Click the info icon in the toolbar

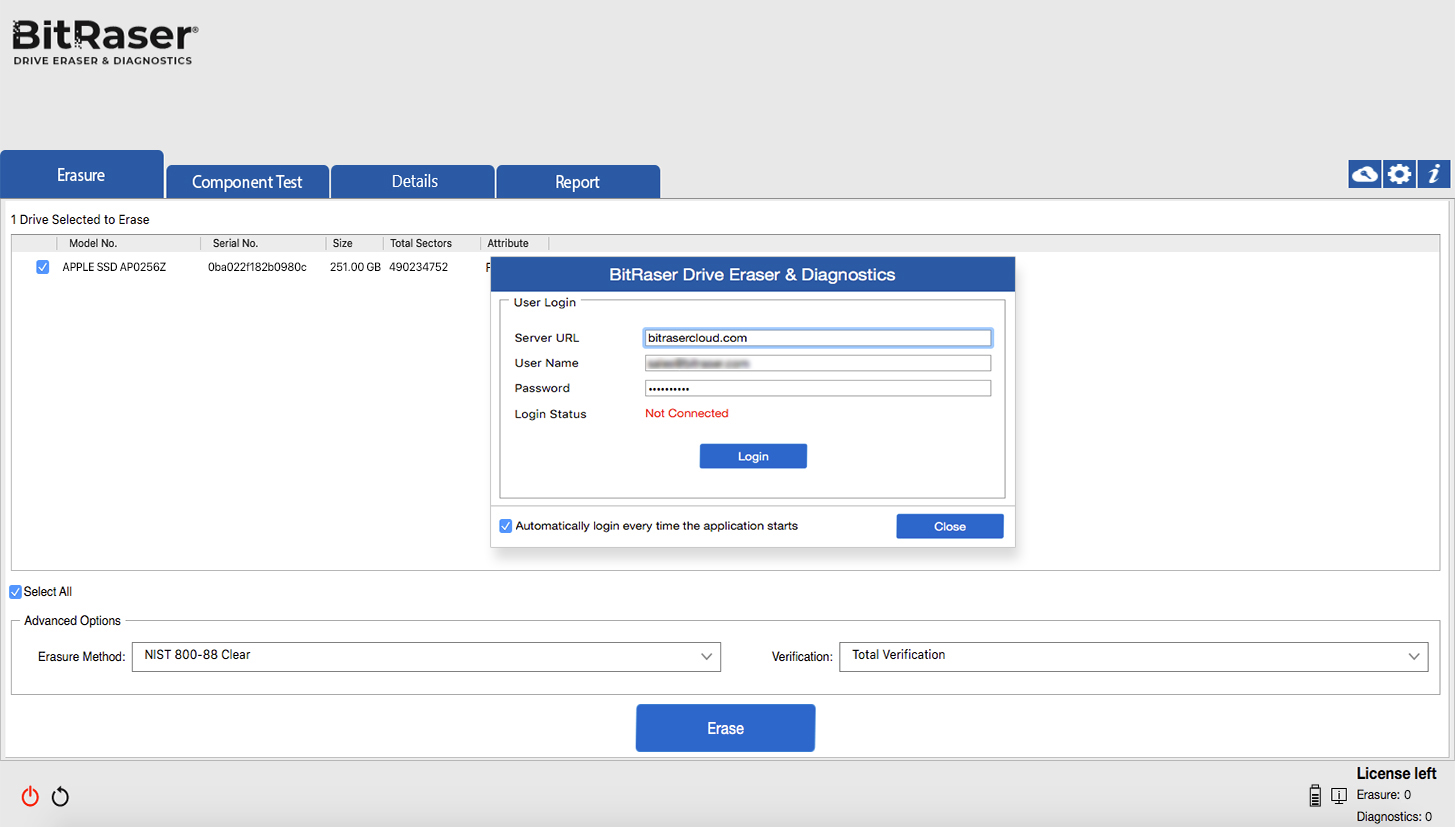1432,173
